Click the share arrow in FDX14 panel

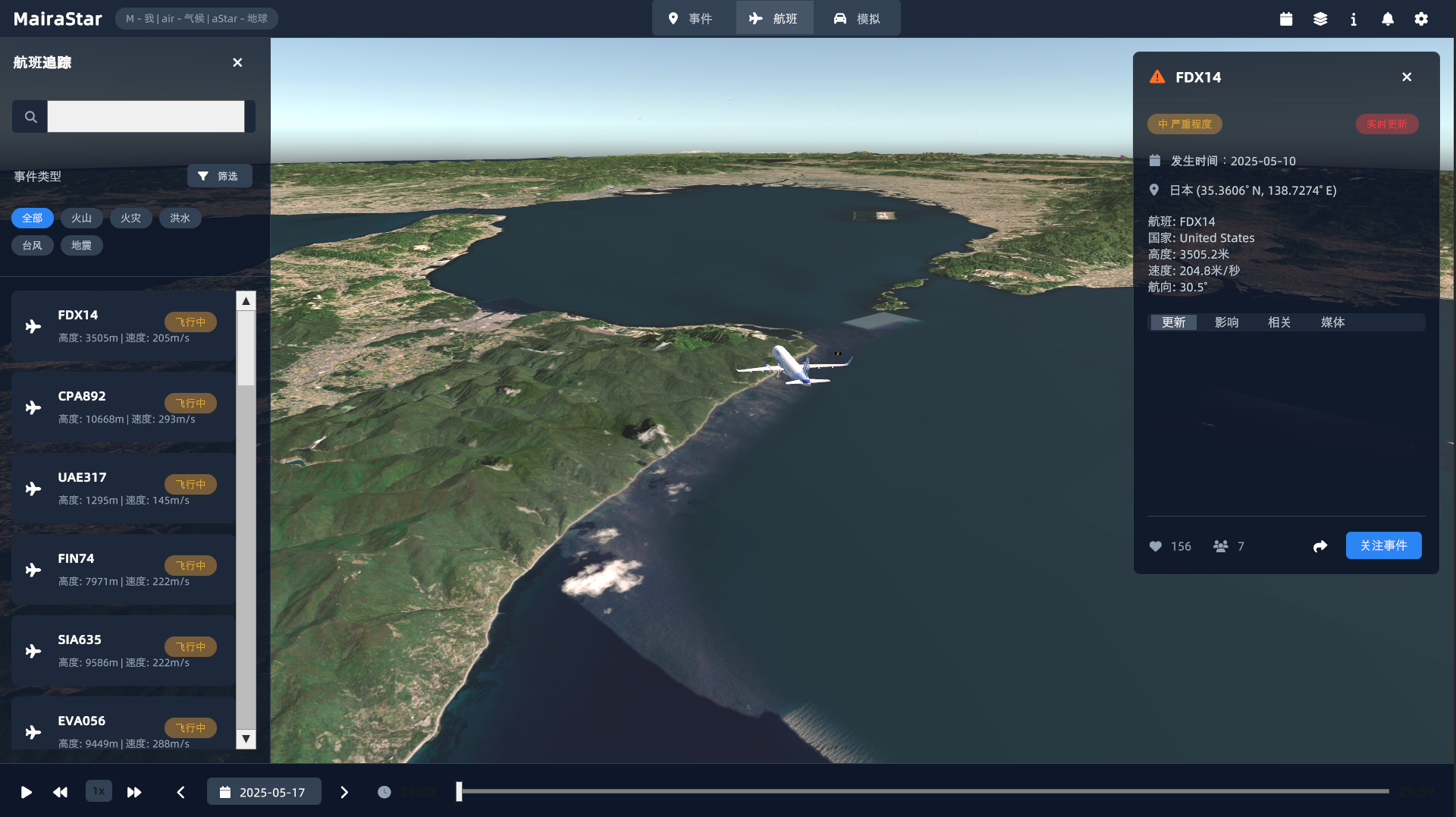1320,546
